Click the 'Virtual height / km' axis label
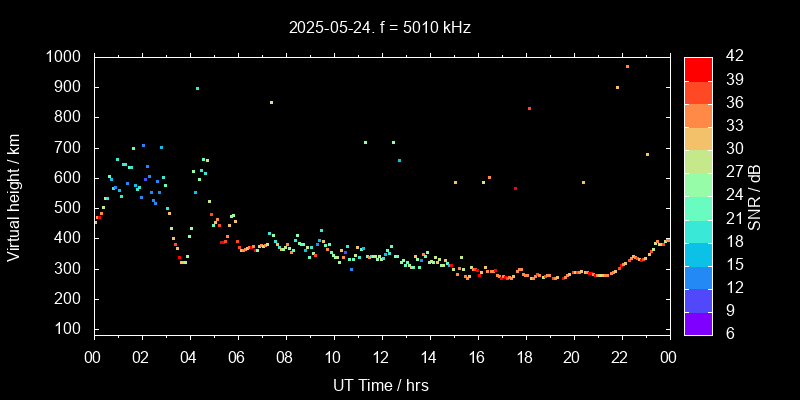 pos(14,196)
